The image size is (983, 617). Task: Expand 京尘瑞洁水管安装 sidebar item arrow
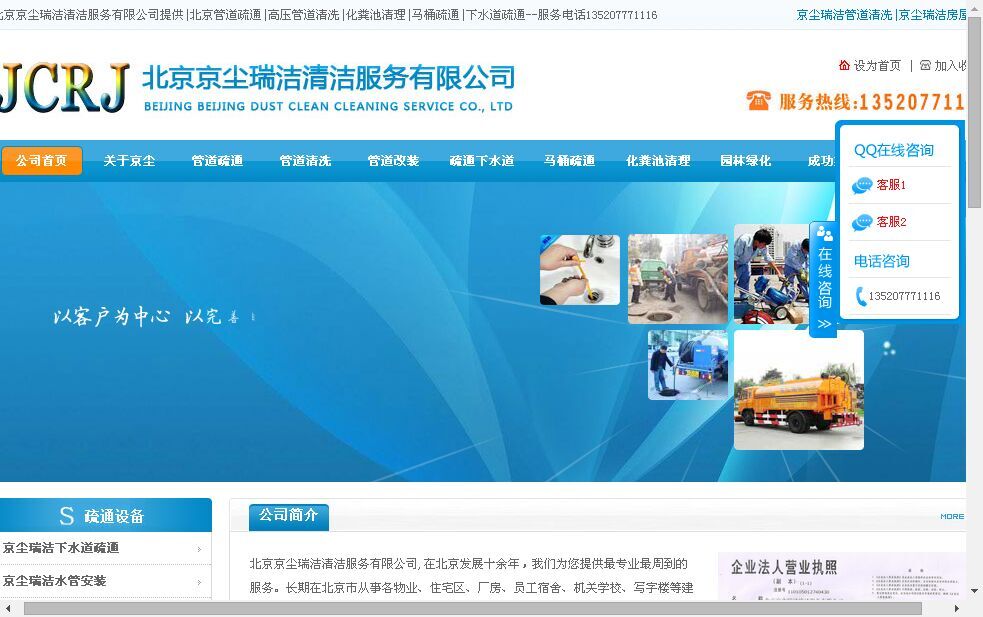(x=199, y=581)
